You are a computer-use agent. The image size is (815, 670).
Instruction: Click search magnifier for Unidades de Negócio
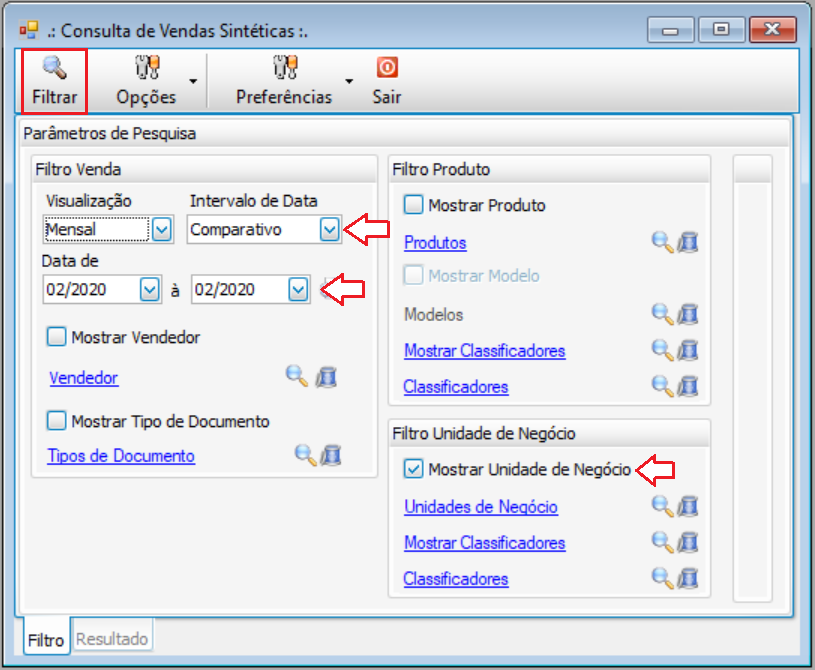[x=663, y=506]
